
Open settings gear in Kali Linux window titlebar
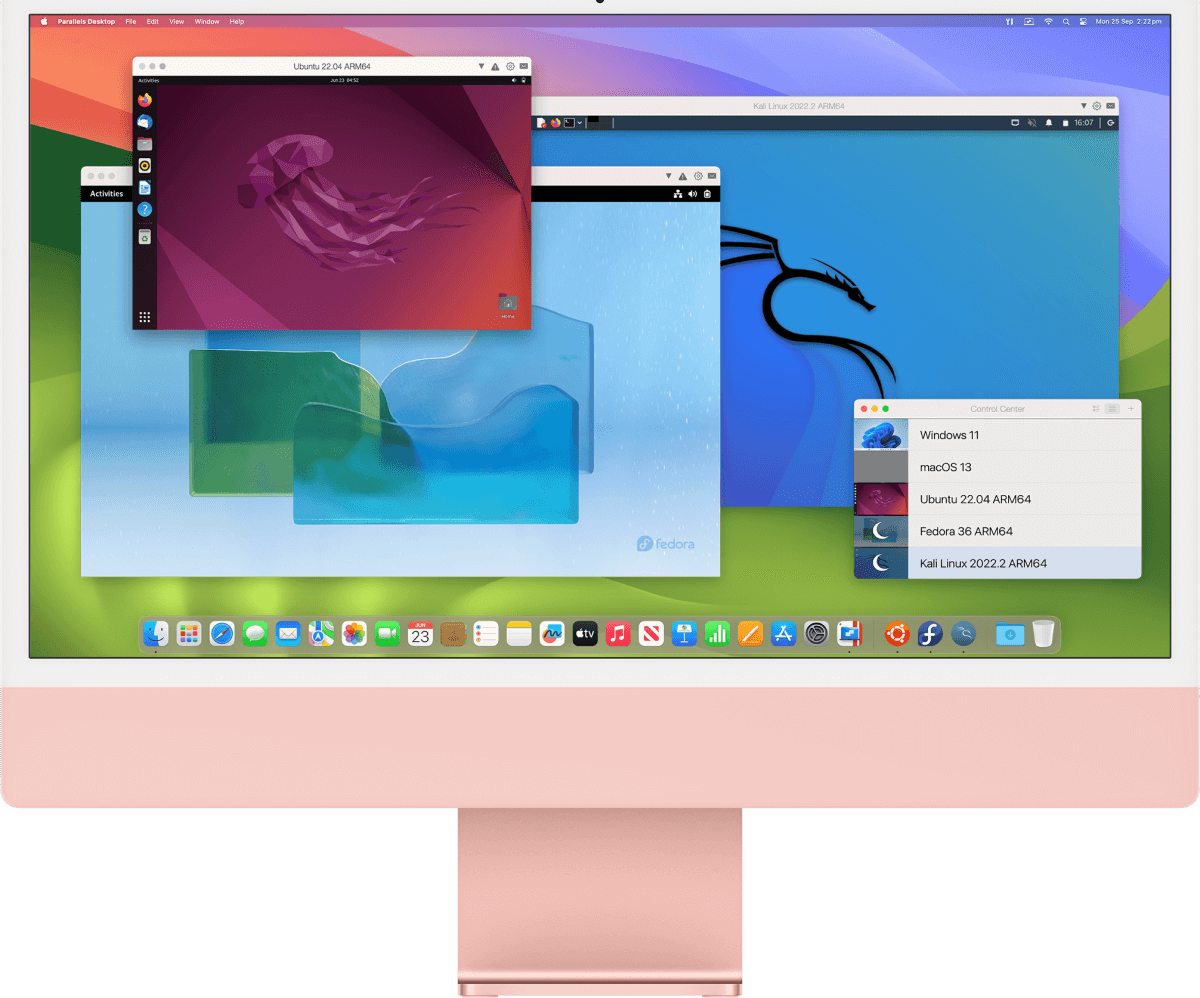(1097, 106)
